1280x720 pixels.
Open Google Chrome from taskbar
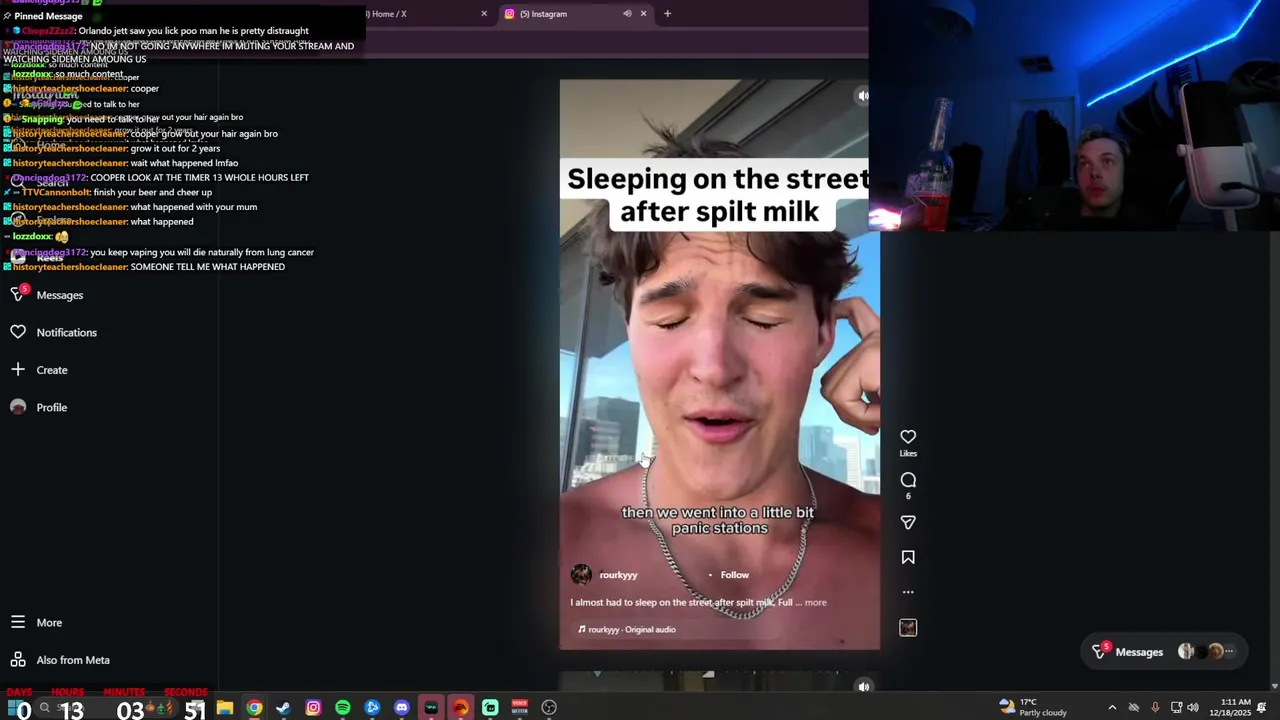(255, 708)
